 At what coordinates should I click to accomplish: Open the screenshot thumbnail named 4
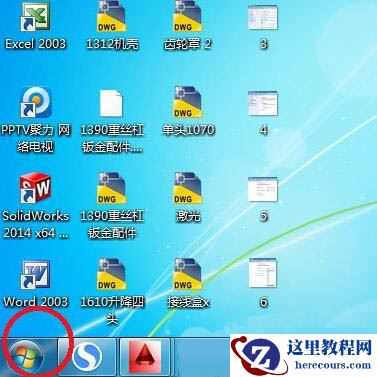(x=263, y=104)
